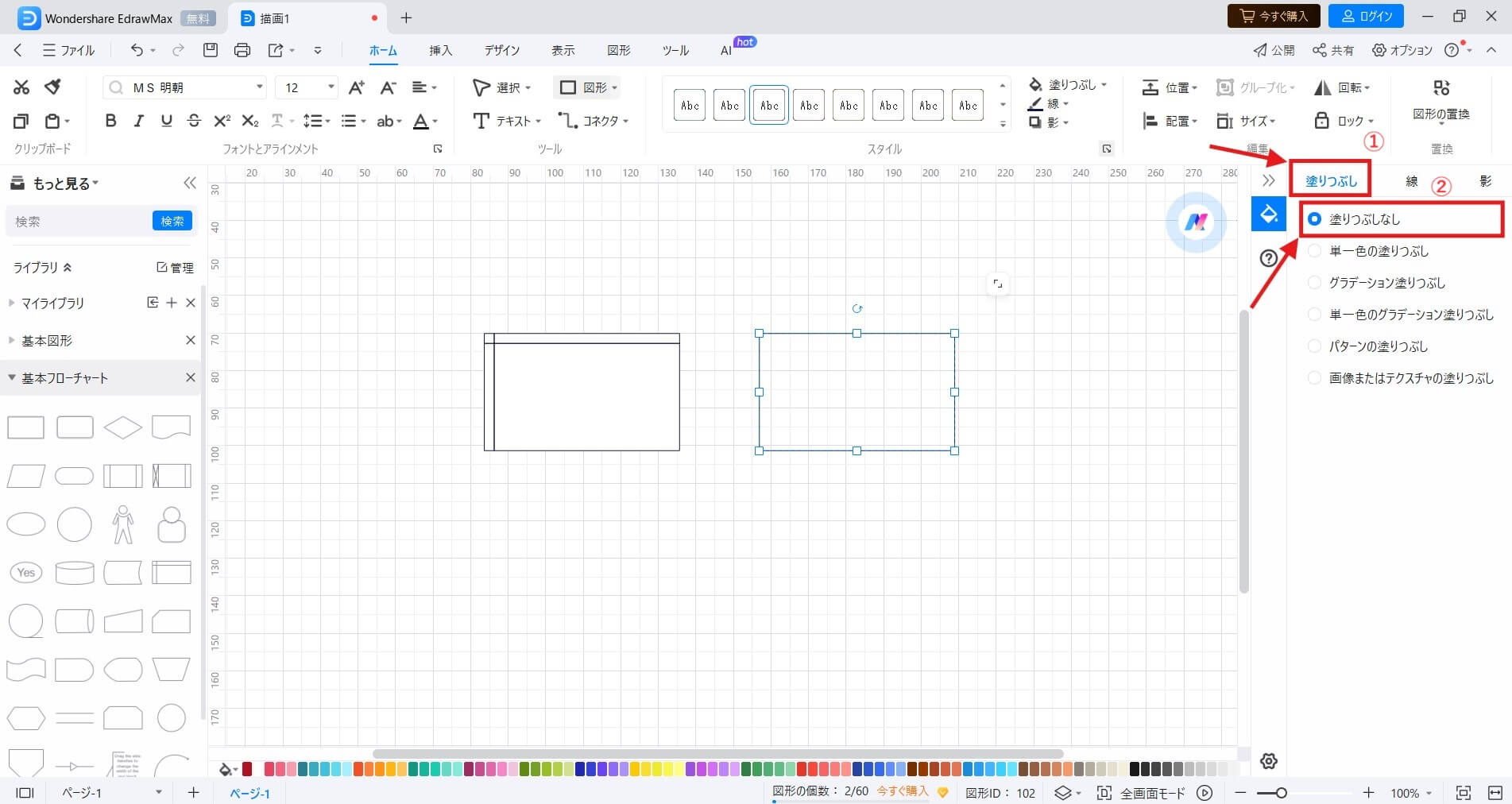Click the Undo arrow icon

[137, 50]
